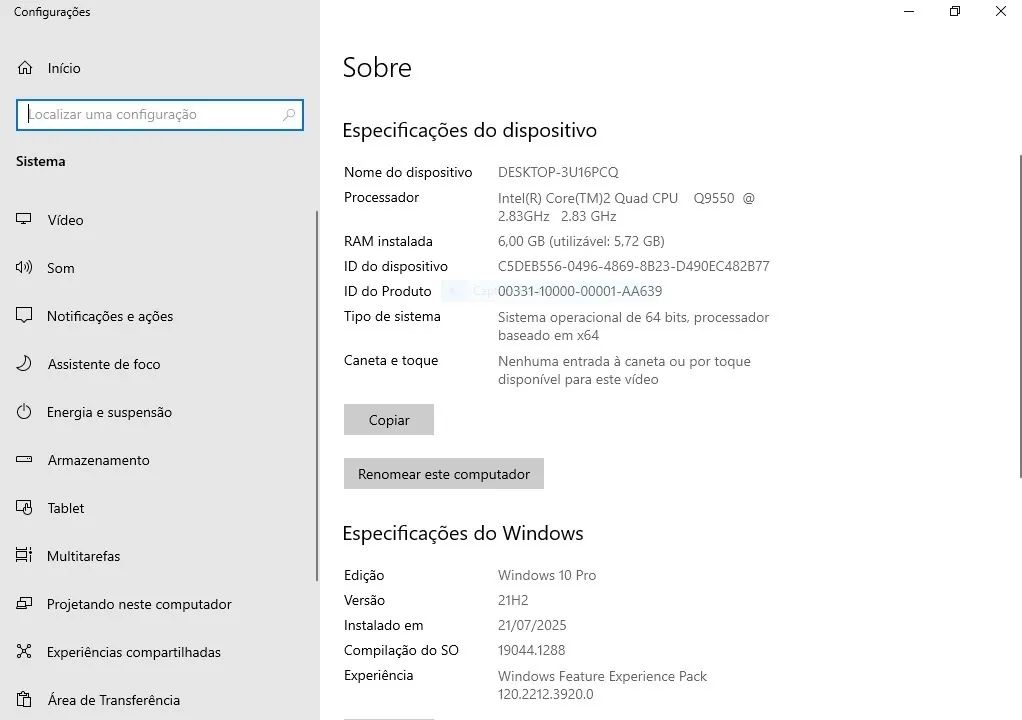Image resolution: width=1022 pixels, height=720 pixels.
Task: Click the Tipo de sistema label
Action: pos(392,317)
